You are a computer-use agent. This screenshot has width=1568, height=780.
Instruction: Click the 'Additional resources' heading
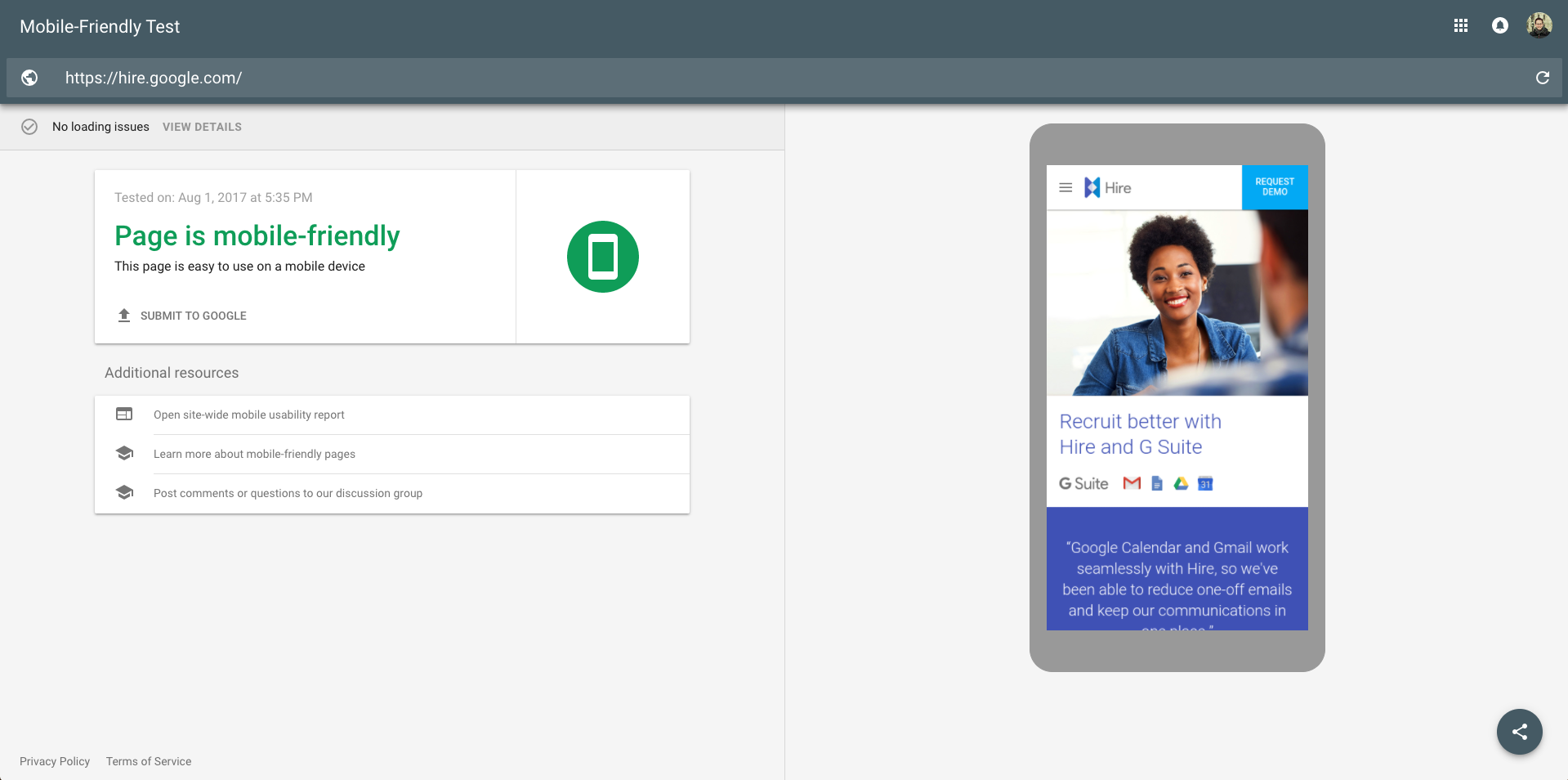click(172, 373)
